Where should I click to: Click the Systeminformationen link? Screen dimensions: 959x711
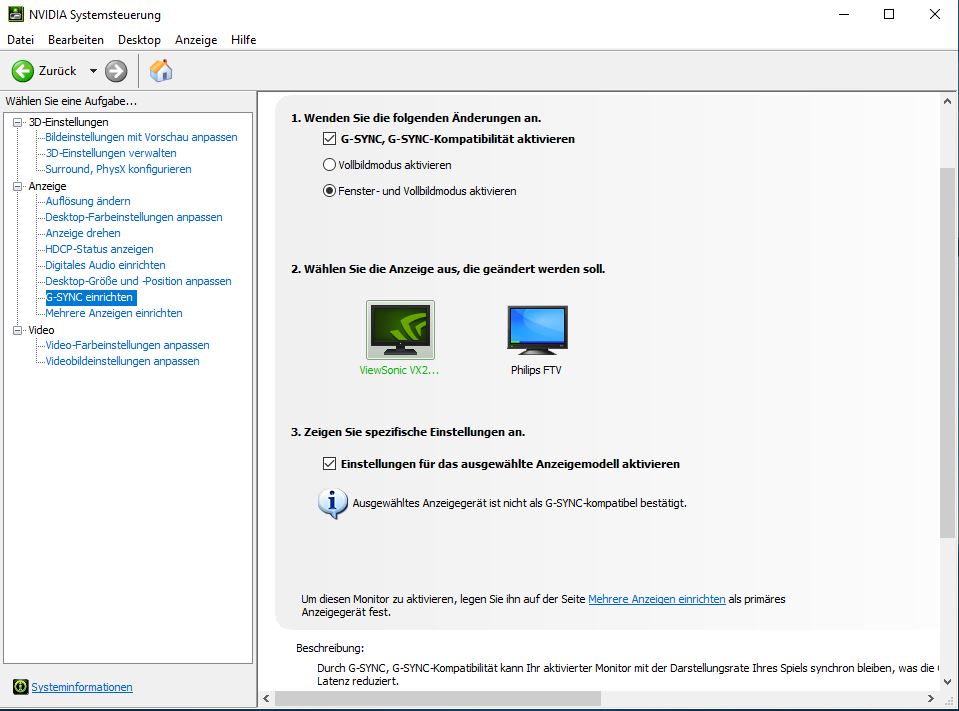click(x=80, y=687)
